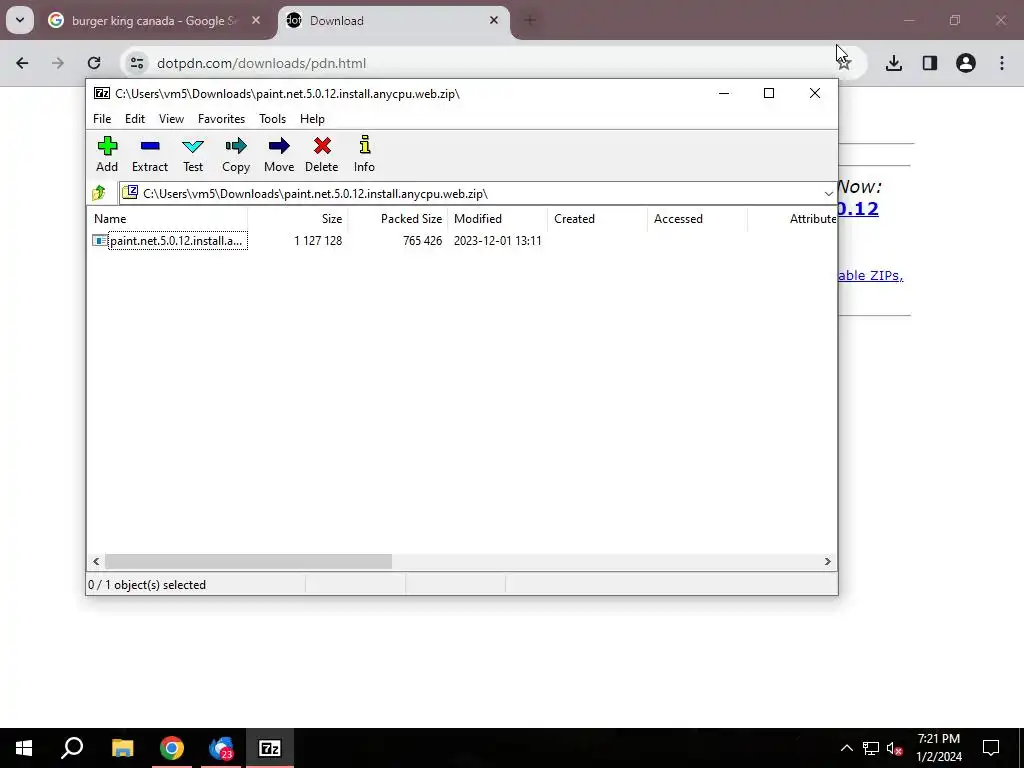The height and width of the screenshot is (768, 1024).
Task: Expand the 7-Zip address path dropdown
Action: point(828,193)
